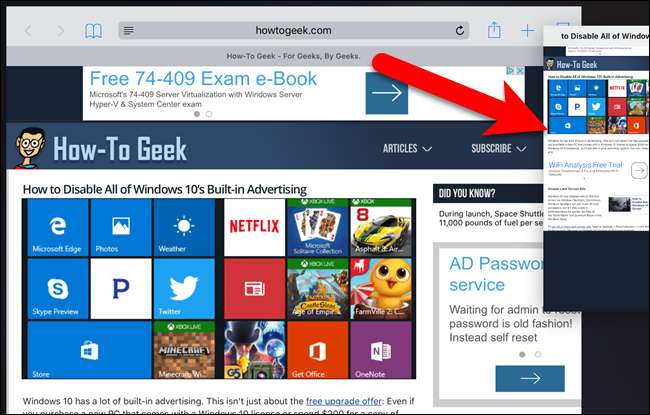
Task: Open the Share sheet icon
Action: (494, 30)
